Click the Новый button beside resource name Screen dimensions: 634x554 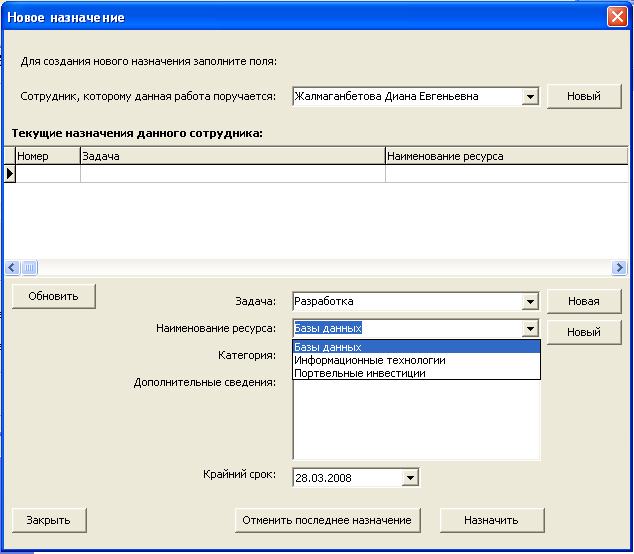[x=584, y=332]
